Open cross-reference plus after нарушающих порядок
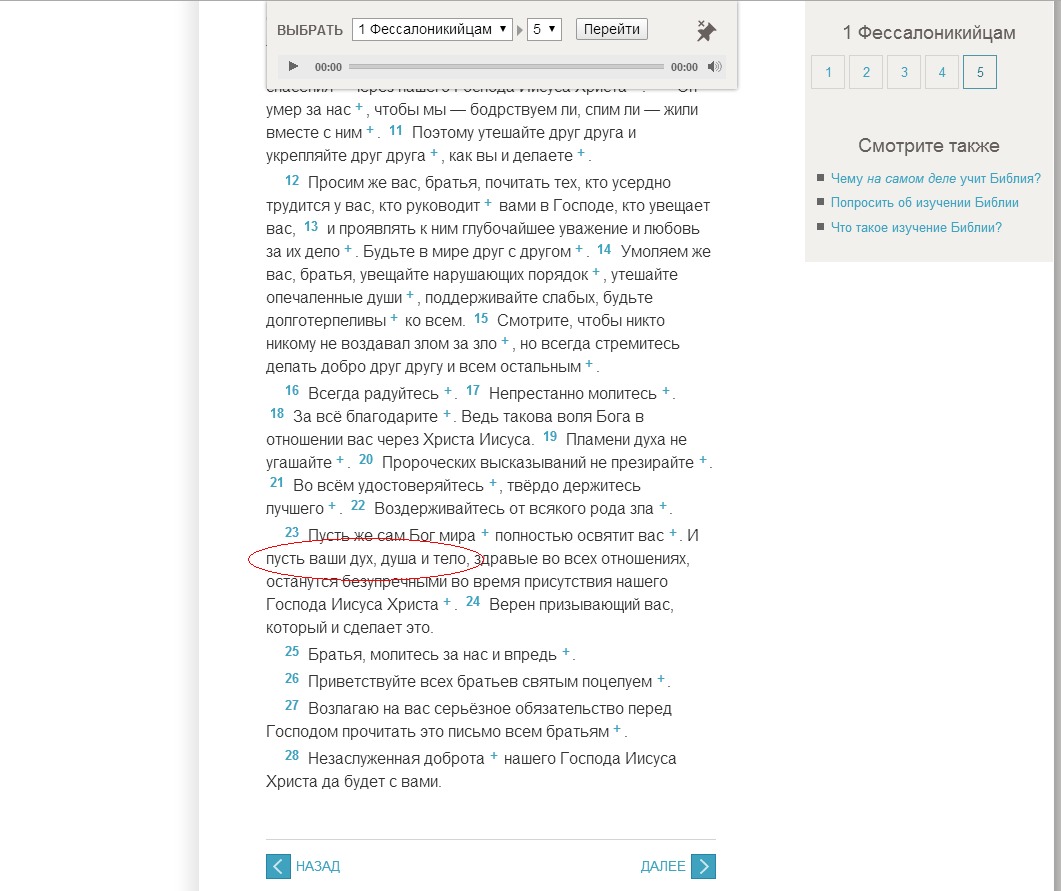The width and height of the screenshot is (1061, 891). [x=596, y=271]
